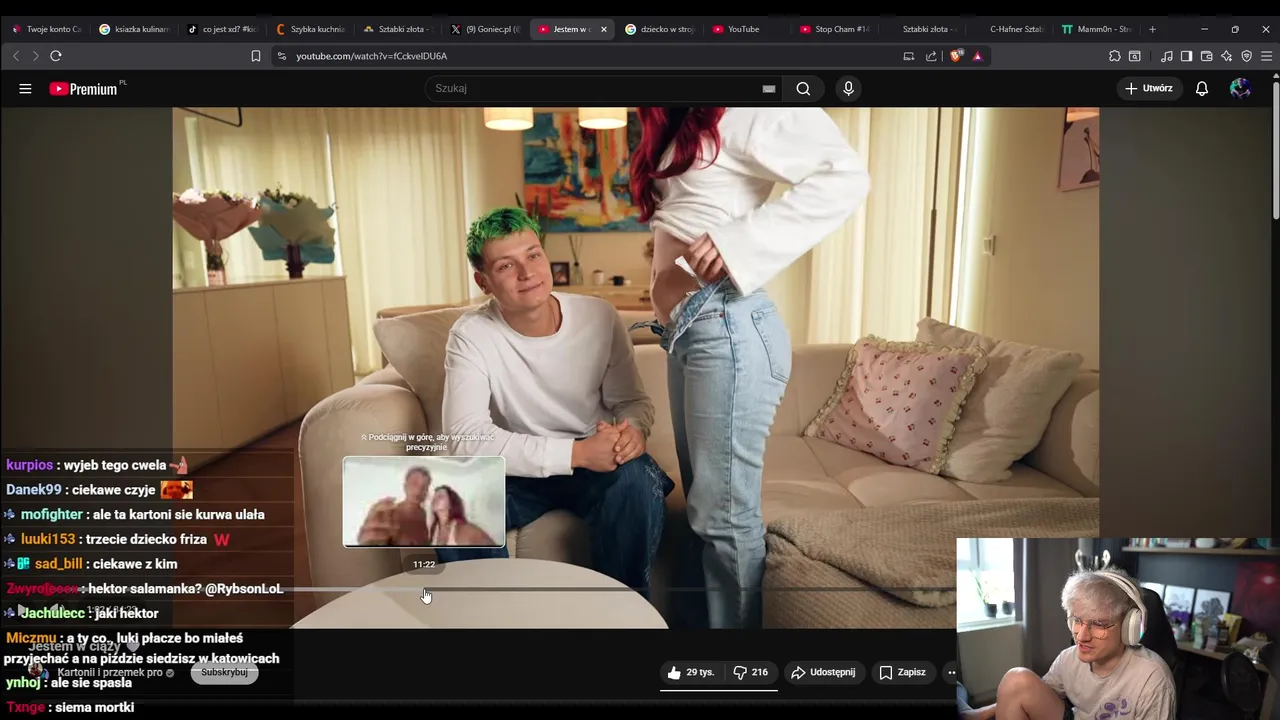Open YouTube notifications bell
The image size is (1280, 720).
pyautogui.click(x=1202, y=89)
